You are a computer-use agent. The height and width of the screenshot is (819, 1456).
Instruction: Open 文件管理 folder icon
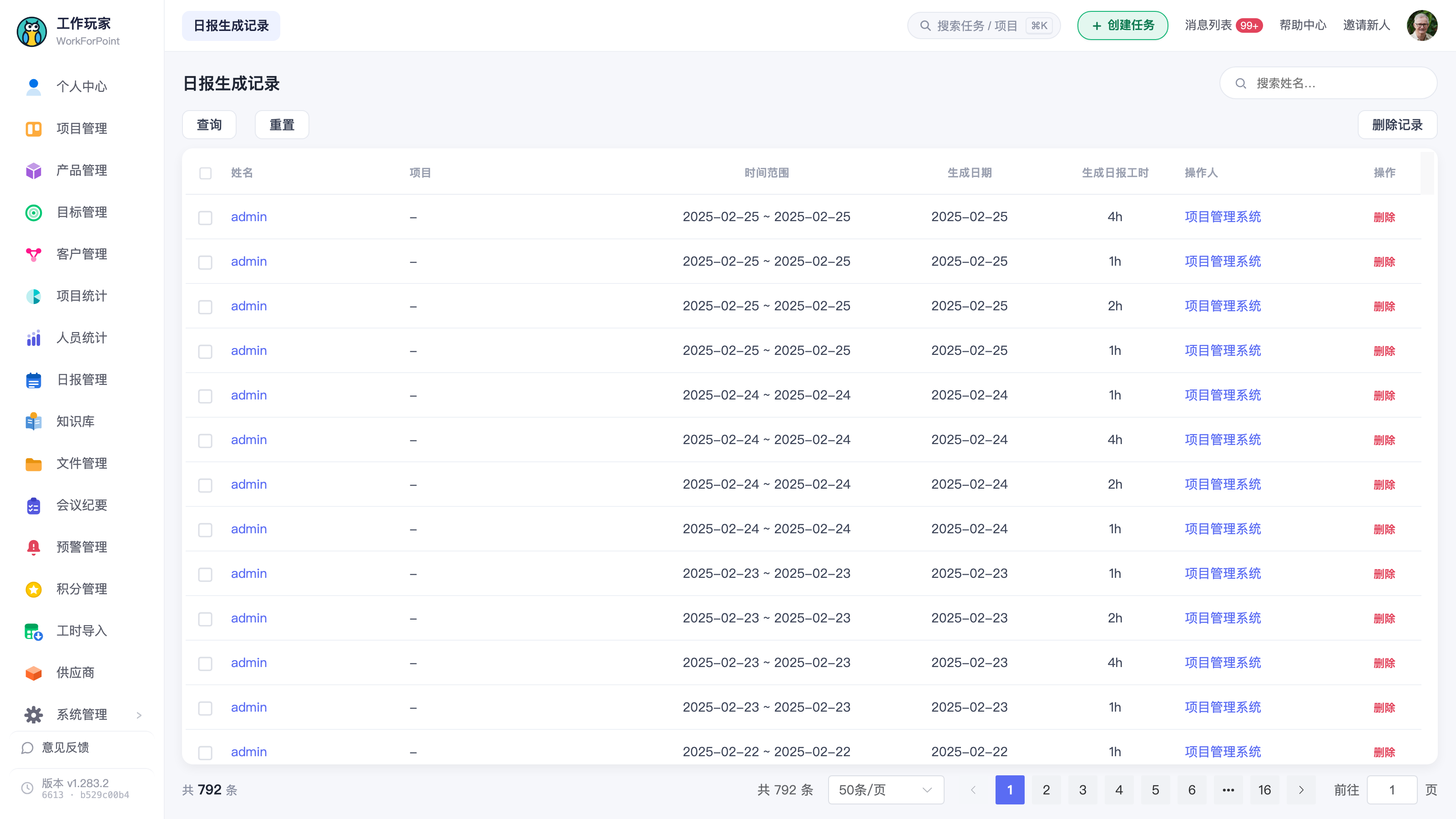click(33, 464)
